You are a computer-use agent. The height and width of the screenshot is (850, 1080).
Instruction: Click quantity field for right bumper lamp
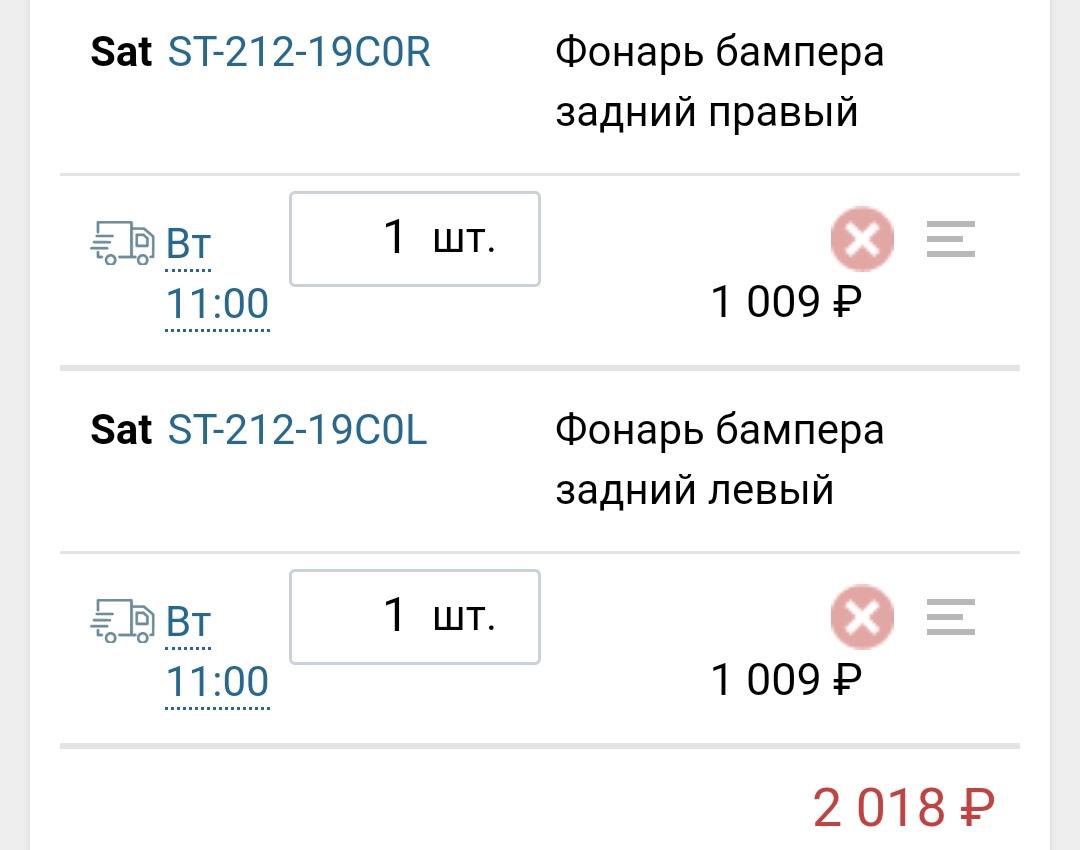coord(415,239)
